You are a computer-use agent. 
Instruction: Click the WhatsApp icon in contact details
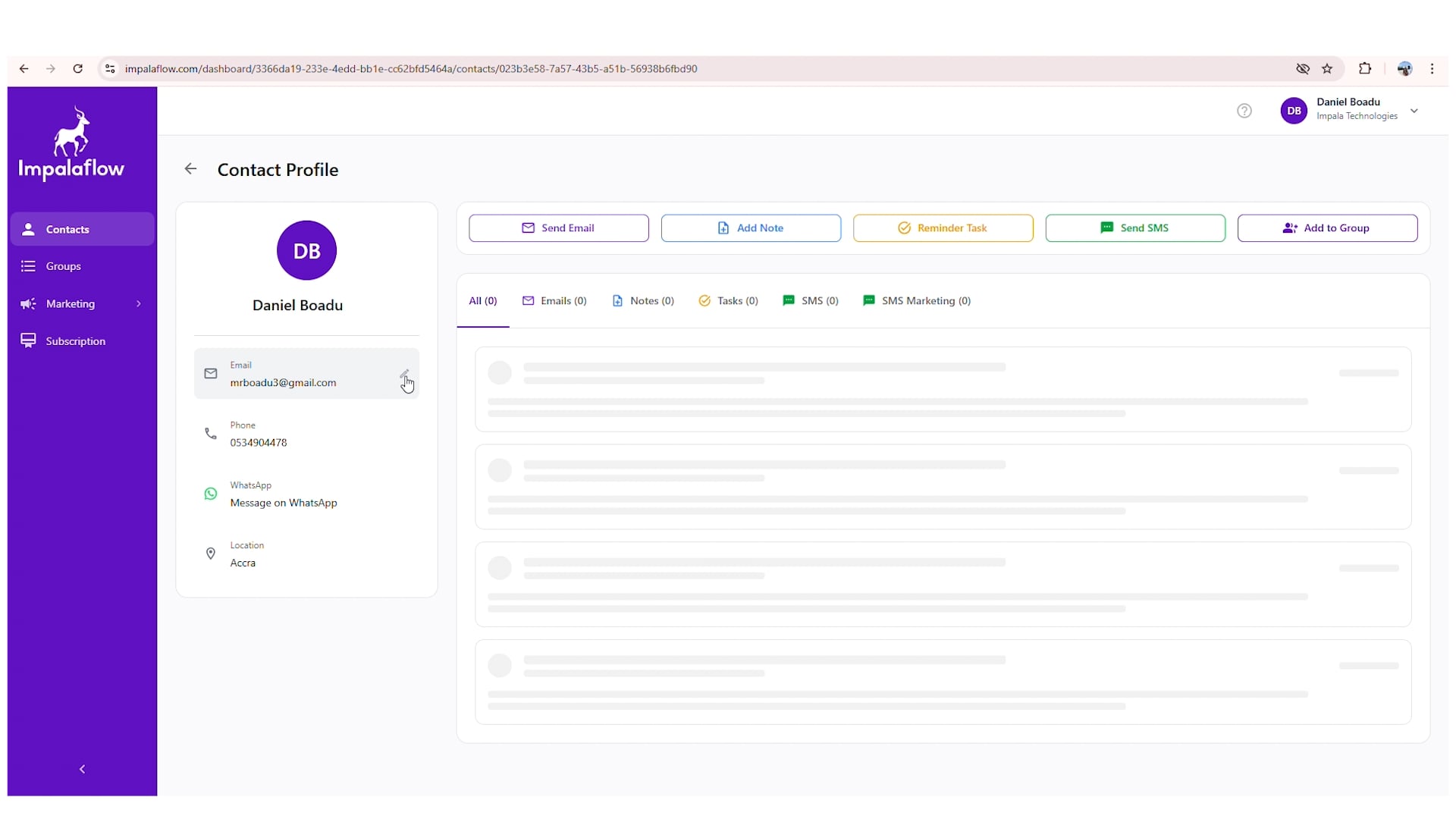(x=211, y=494)
